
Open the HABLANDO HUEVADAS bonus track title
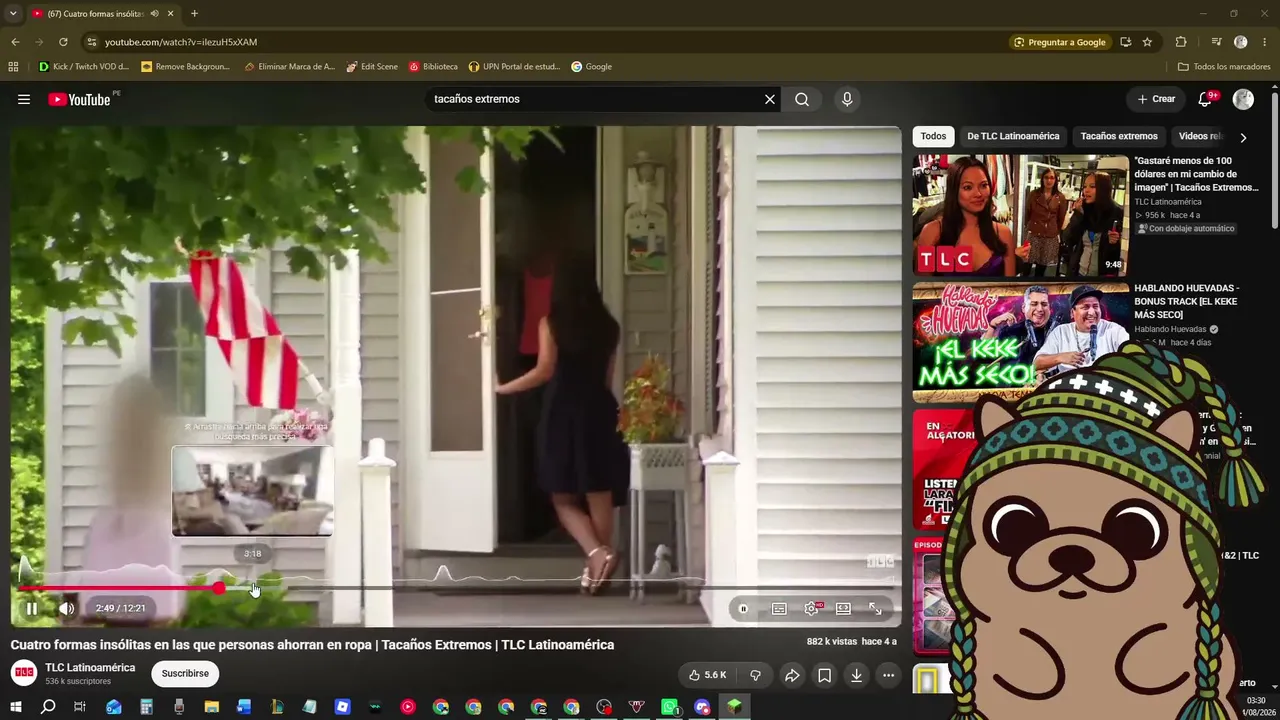point(1186,301)
